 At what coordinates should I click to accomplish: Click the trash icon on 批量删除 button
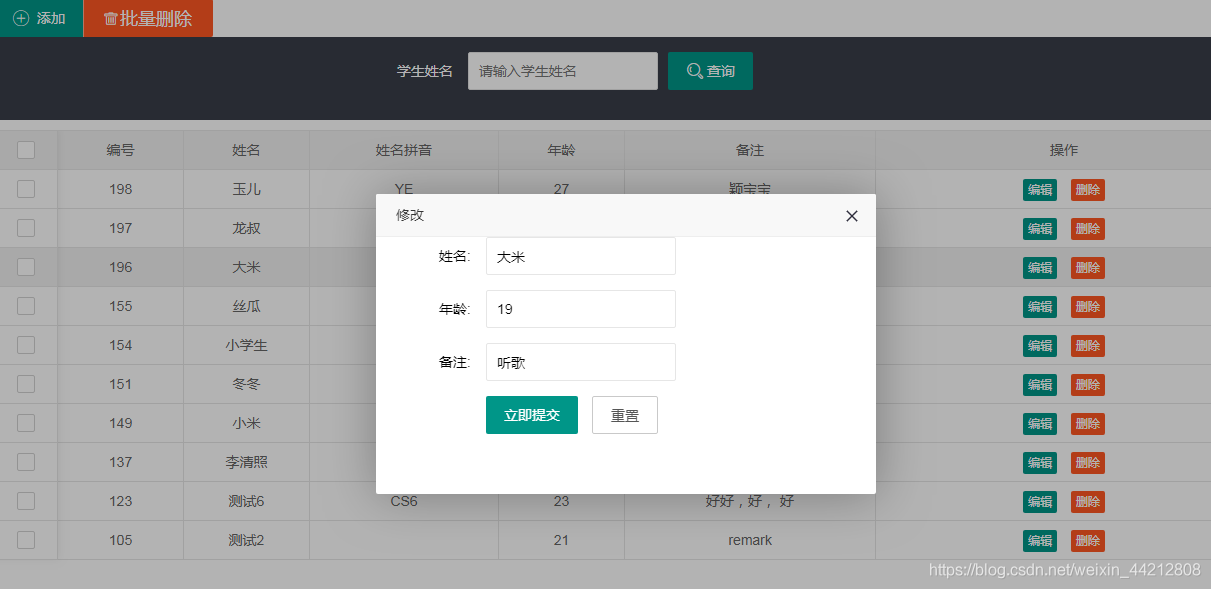111,18
